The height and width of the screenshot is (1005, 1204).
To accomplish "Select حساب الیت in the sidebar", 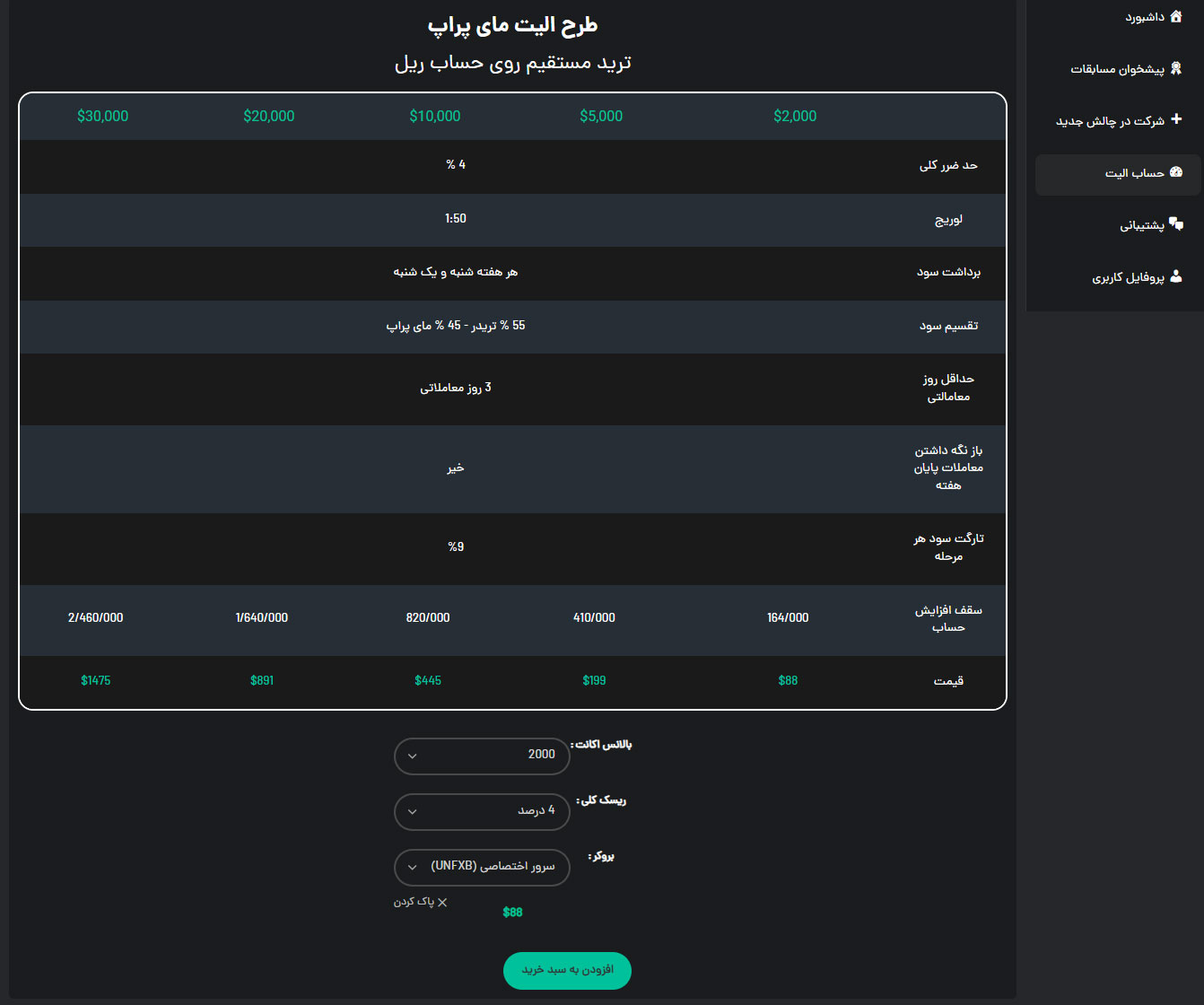I will 1118,174.
